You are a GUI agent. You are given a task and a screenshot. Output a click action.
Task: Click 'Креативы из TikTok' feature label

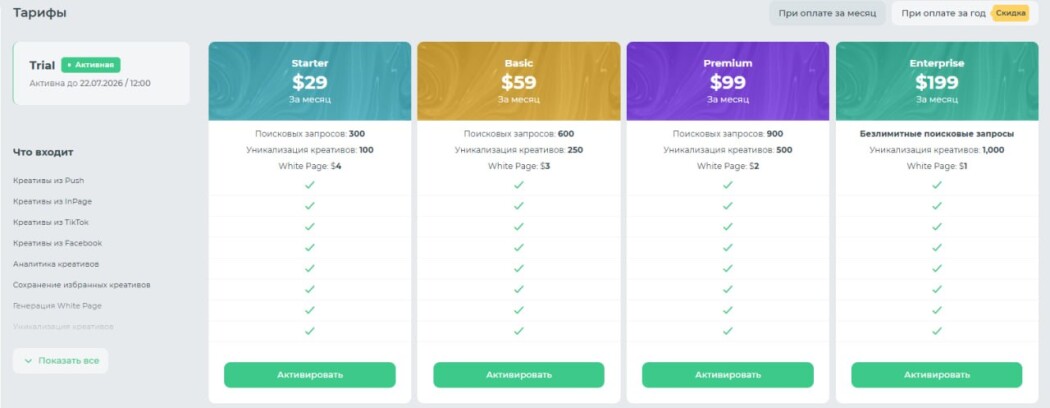pos(51,222)
